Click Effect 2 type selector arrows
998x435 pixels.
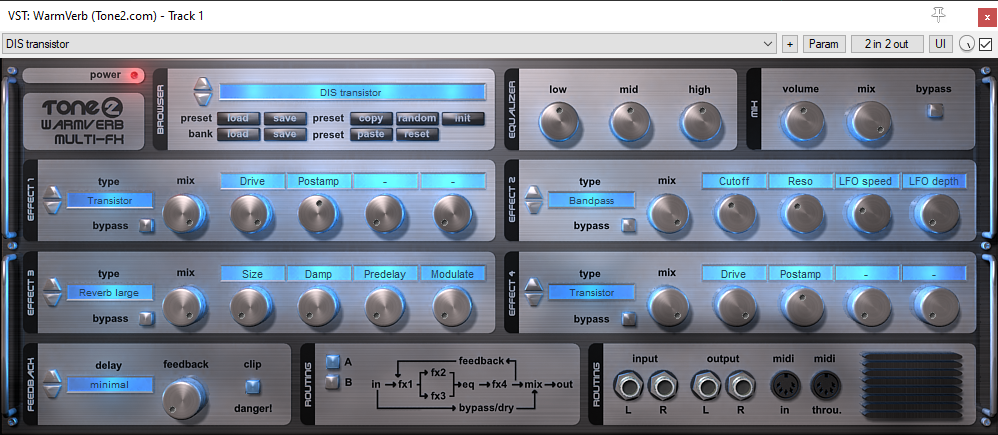532,201
